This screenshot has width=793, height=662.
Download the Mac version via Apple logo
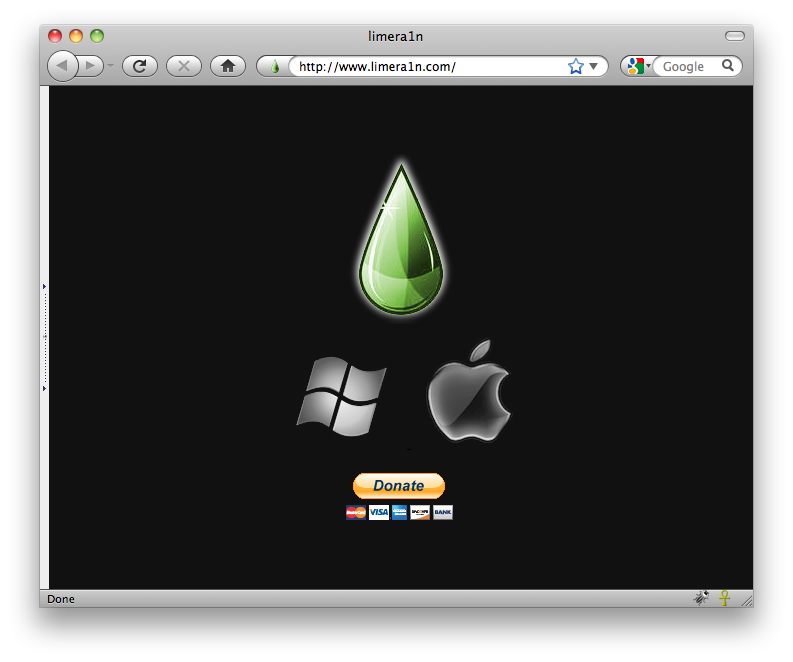[x=468, y=391]
